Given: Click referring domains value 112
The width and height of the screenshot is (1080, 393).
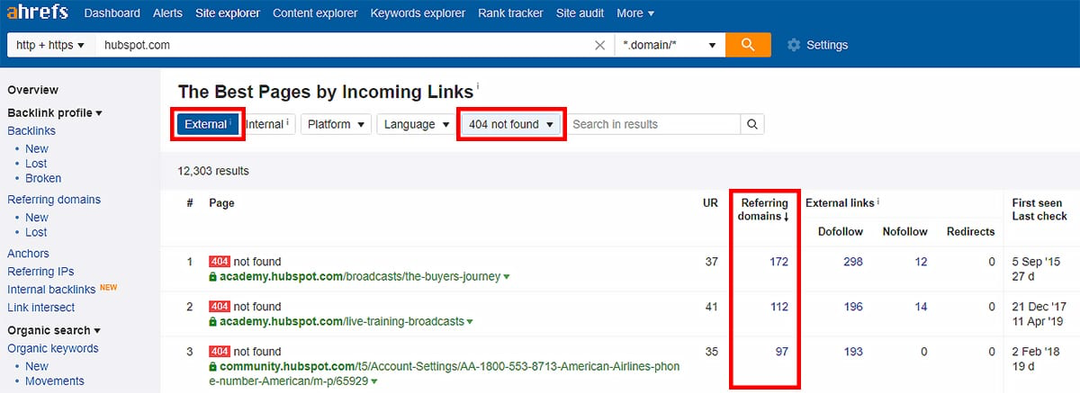Looking at the screenshot, I should pyautogui.click(x=779, y=307).
